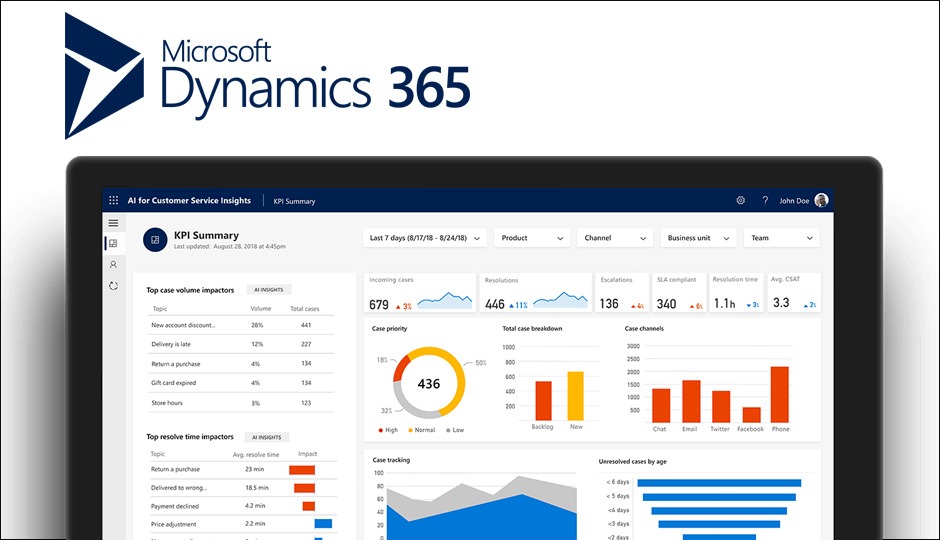Viewport: 940px width, 540px height.
Task: Click the Low legend item in Case priority
Action: (455, 430)
